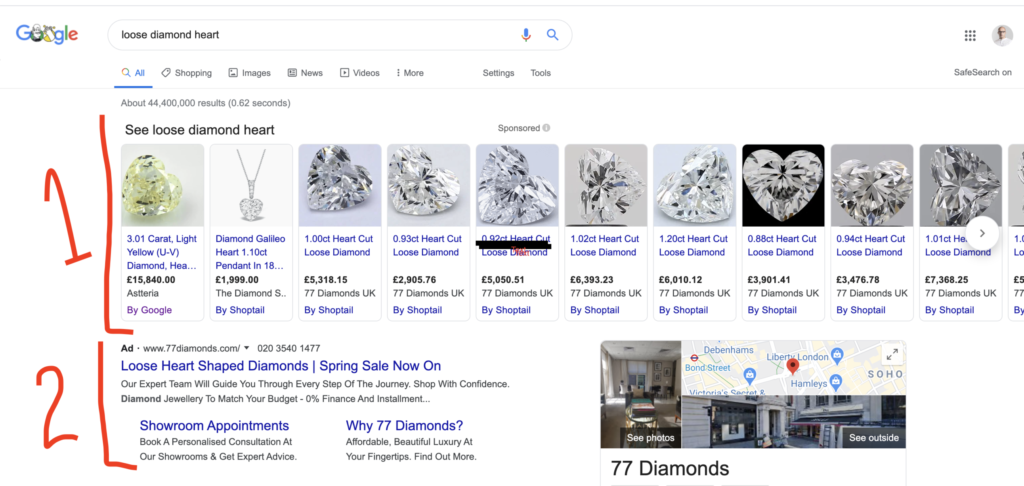
Task: Switch to the Videos tab
Action: click(x=360, y=73)
